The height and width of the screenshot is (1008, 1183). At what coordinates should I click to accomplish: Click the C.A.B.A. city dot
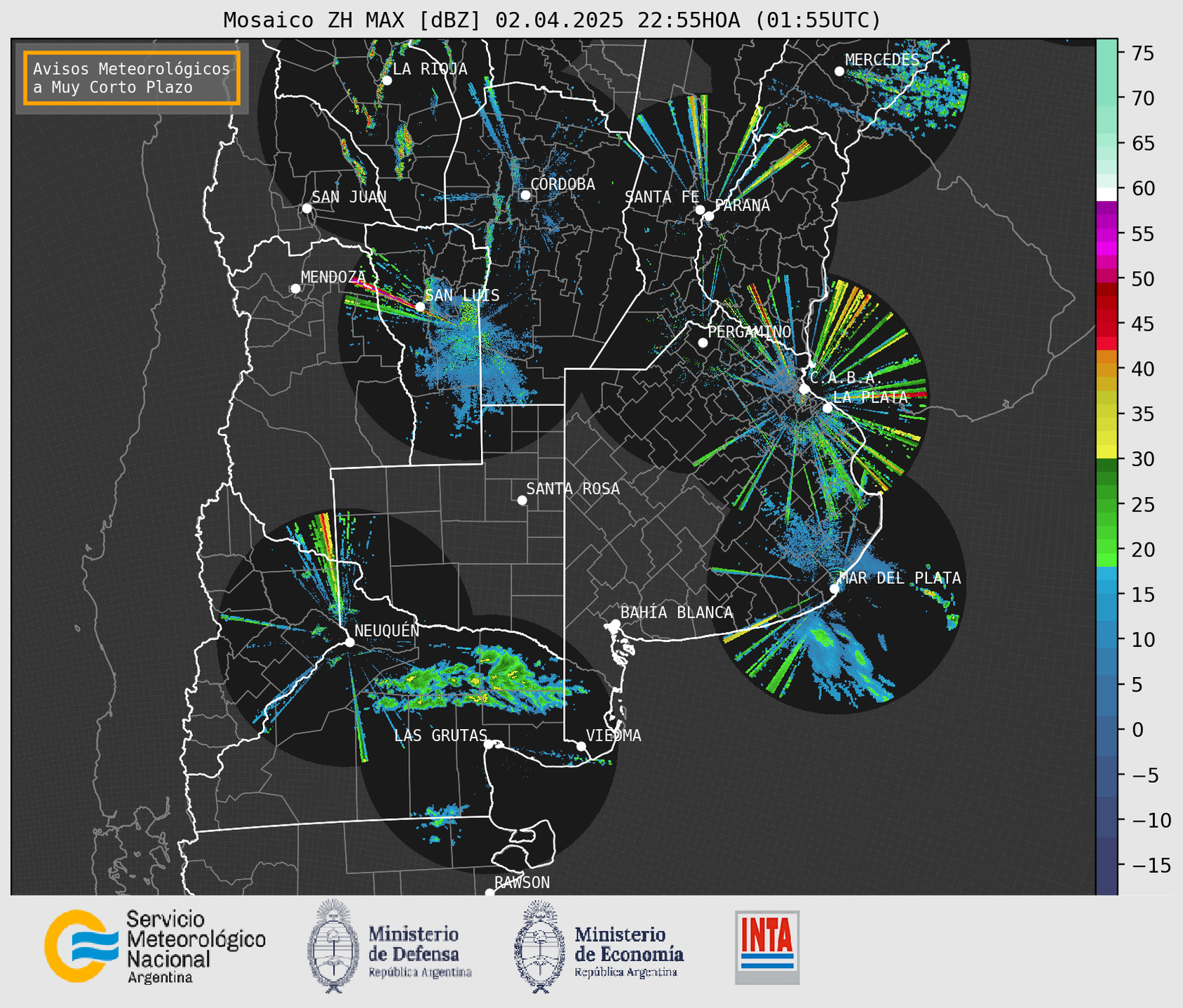[804, 389]
